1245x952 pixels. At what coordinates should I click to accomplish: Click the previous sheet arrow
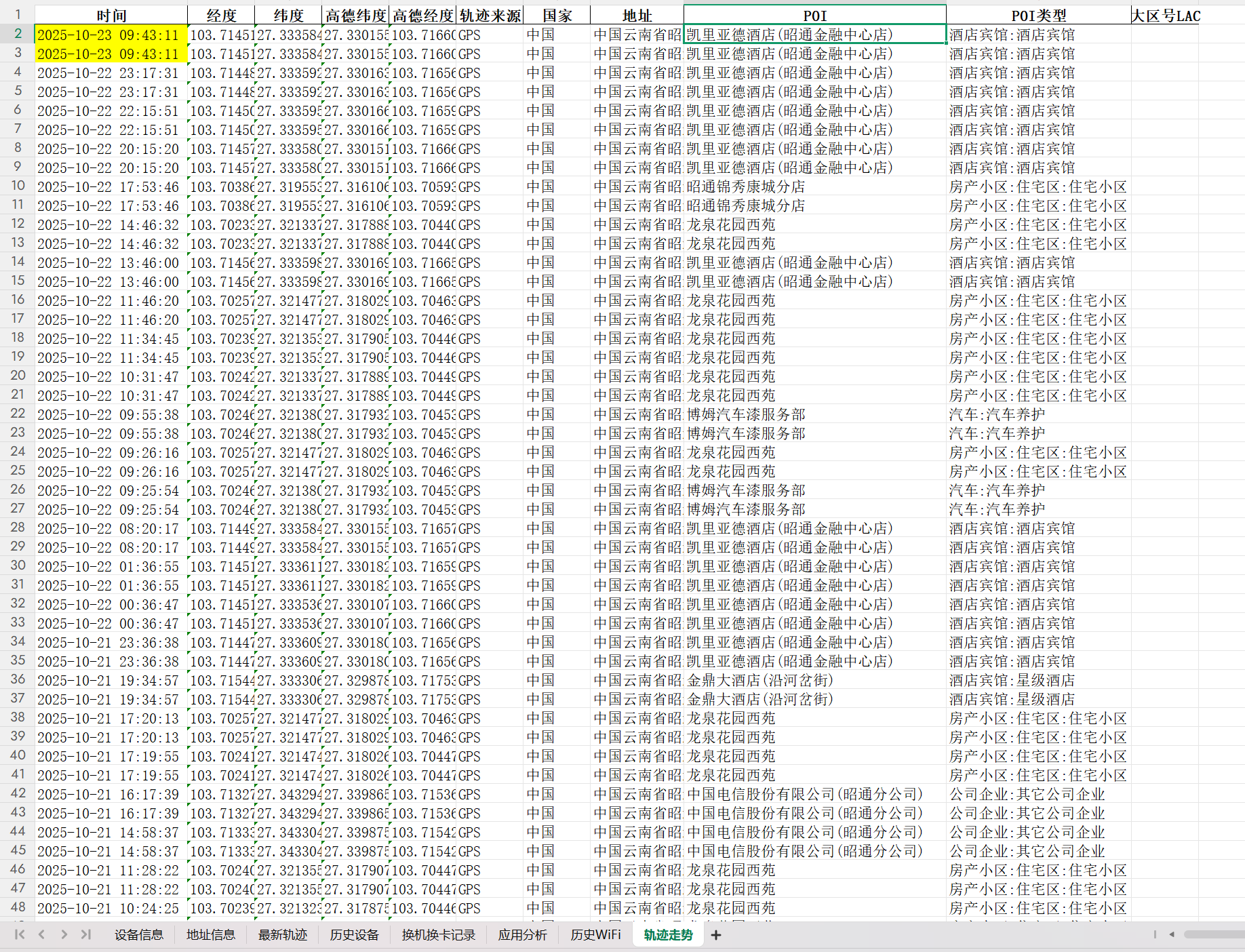[42, 934]
